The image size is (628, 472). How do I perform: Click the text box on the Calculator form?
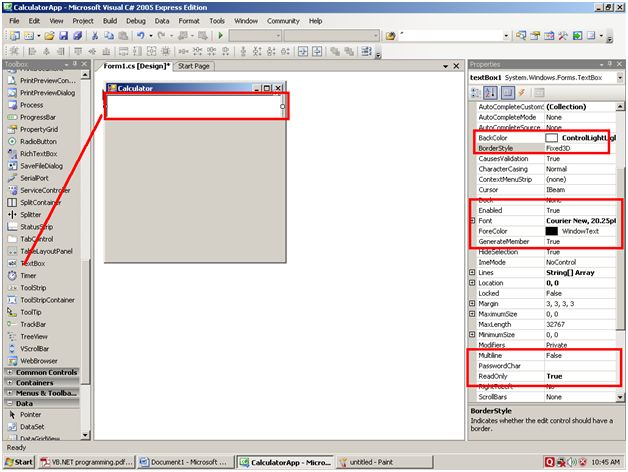click(x=195, y=106)
